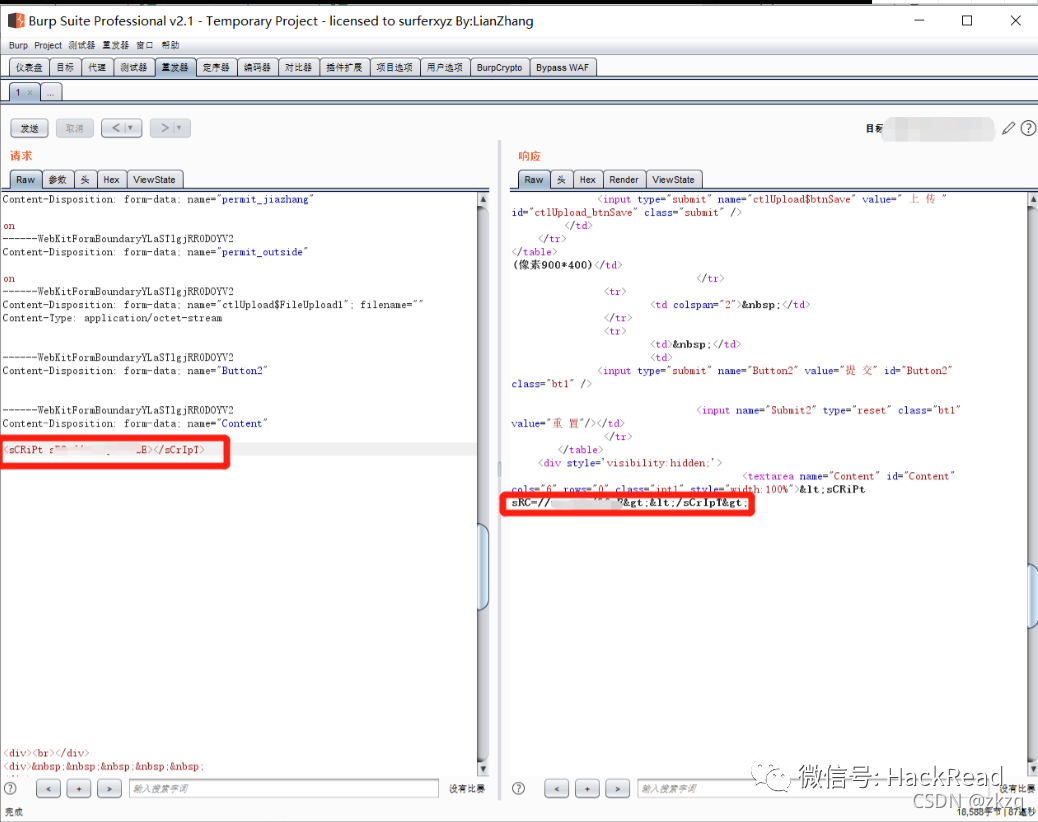The image size is (1038, 822).
Task: Select the 重发器 repeater tab
Action: (175, 68)
